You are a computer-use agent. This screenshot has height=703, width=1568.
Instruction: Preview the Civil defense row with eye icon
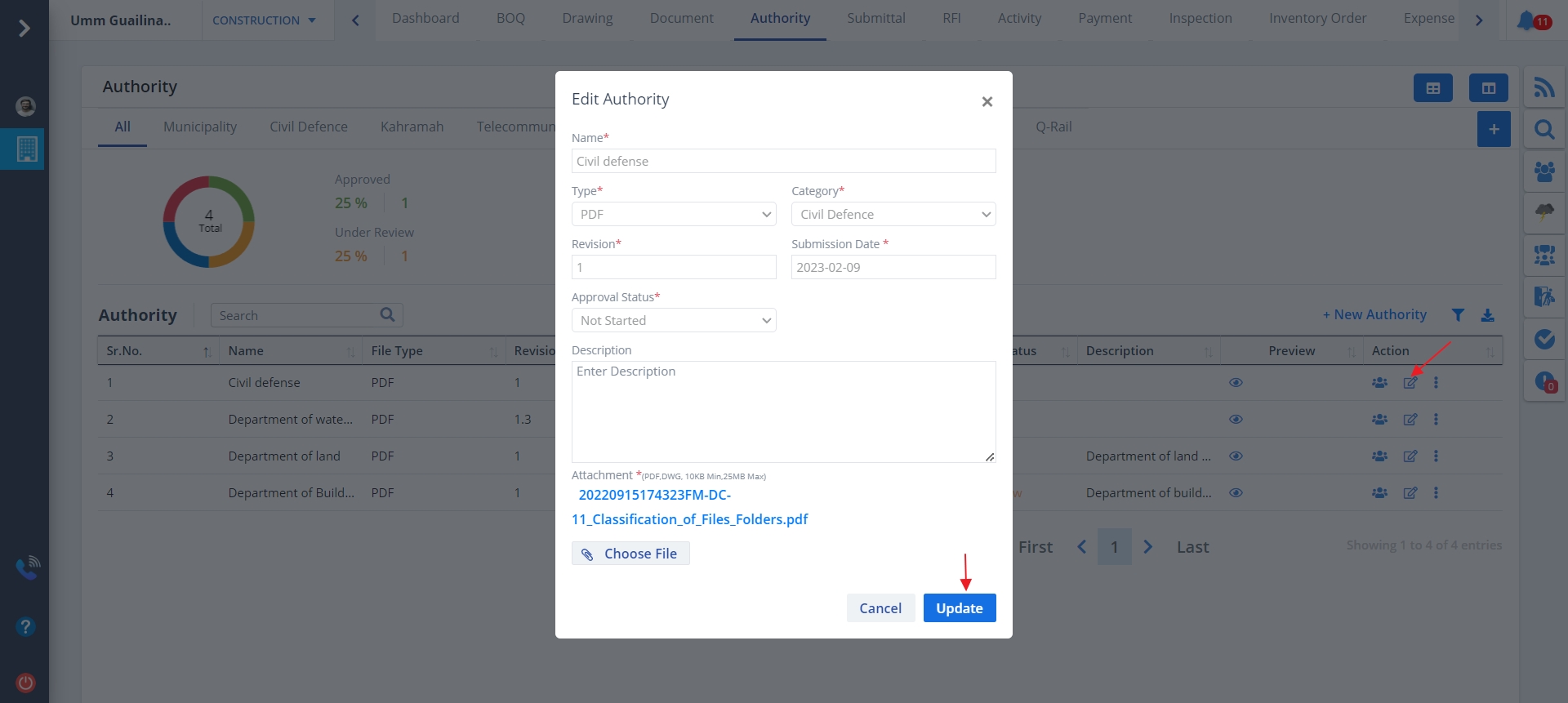[1236, 383]
